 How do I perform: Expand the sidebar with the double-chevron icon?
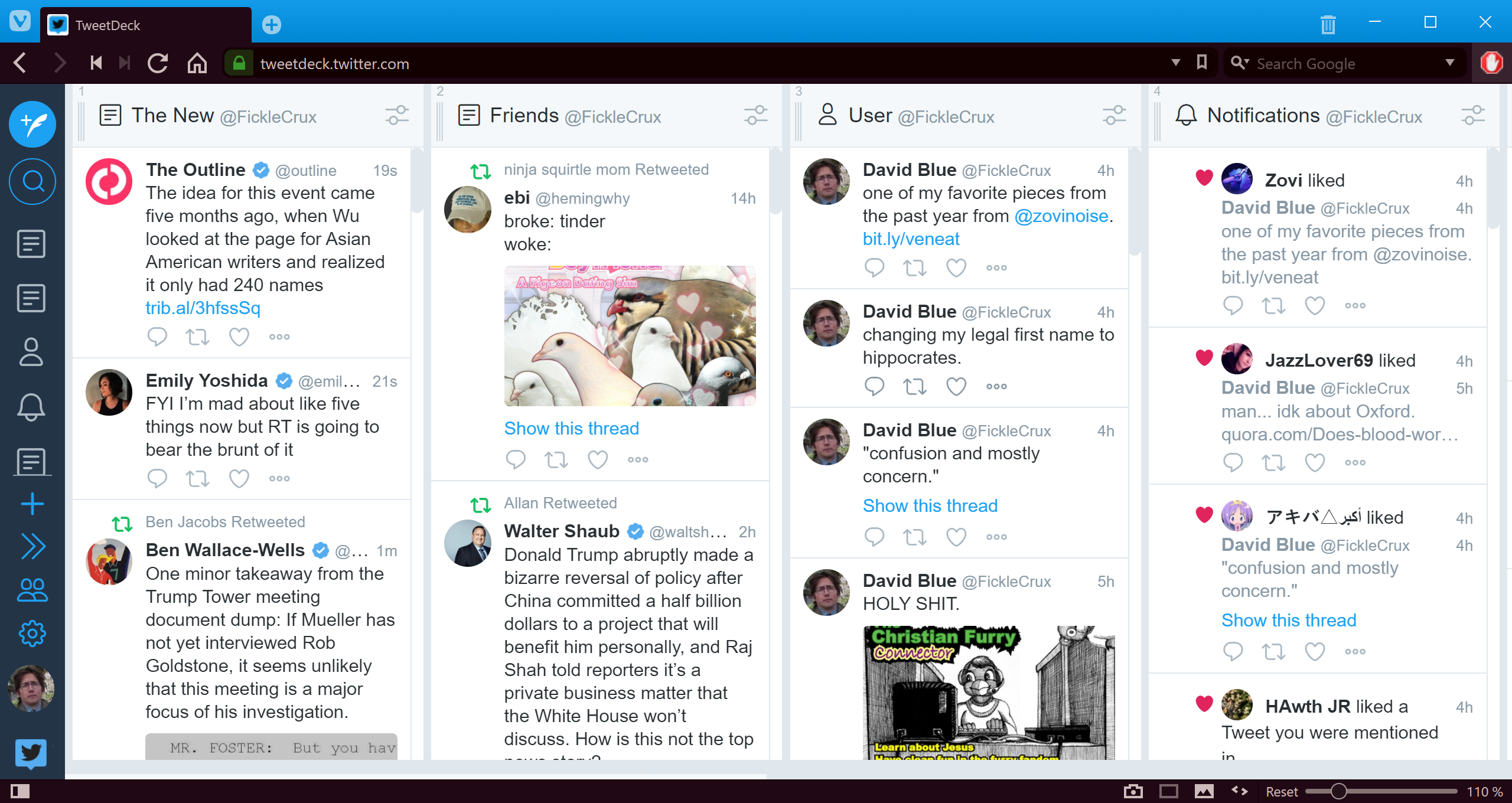click(x=32, y=546)
